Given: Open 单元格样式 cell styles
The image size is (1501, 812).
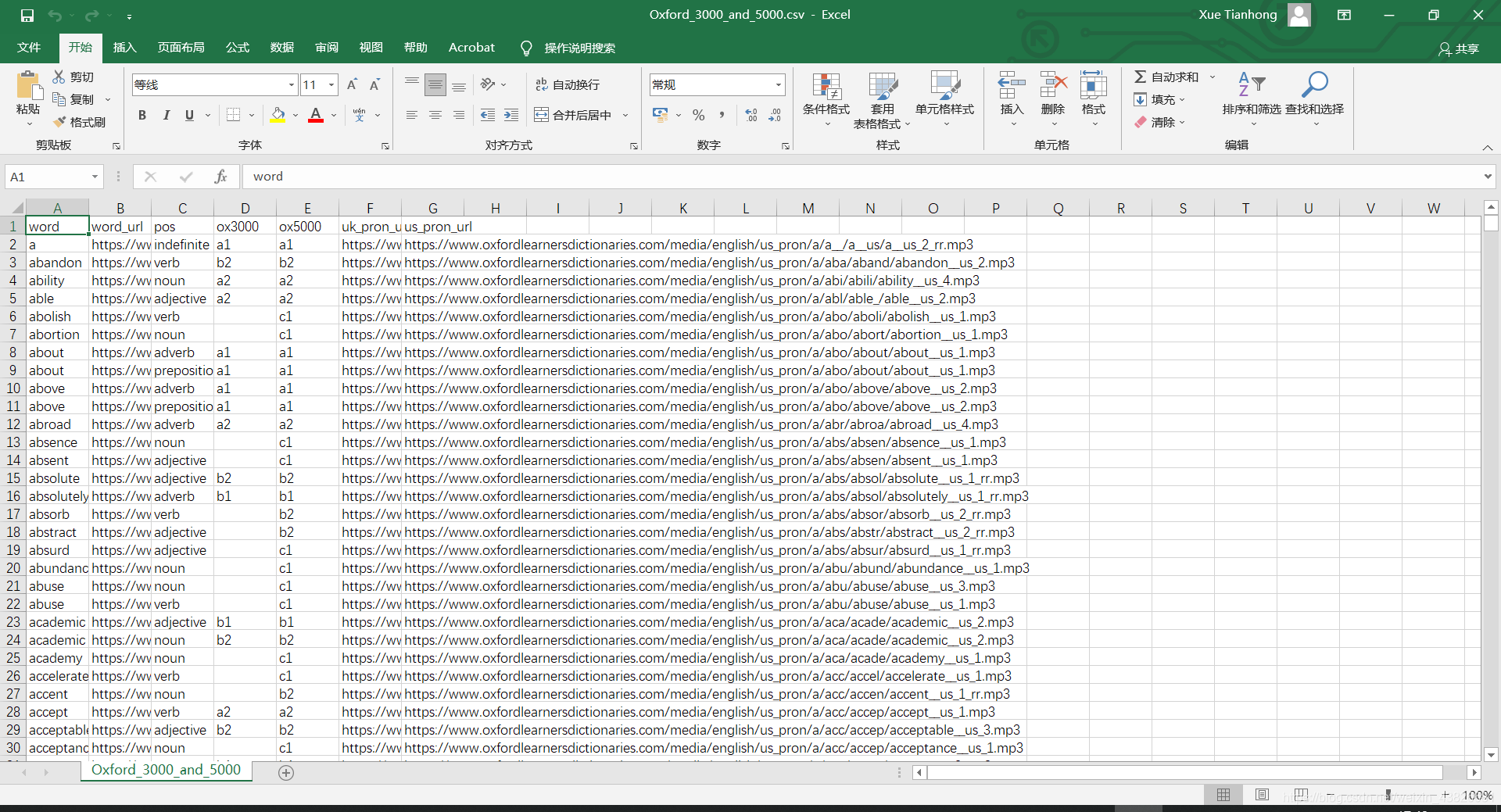Looking at the screenshot, I should (x=944, y=99).
